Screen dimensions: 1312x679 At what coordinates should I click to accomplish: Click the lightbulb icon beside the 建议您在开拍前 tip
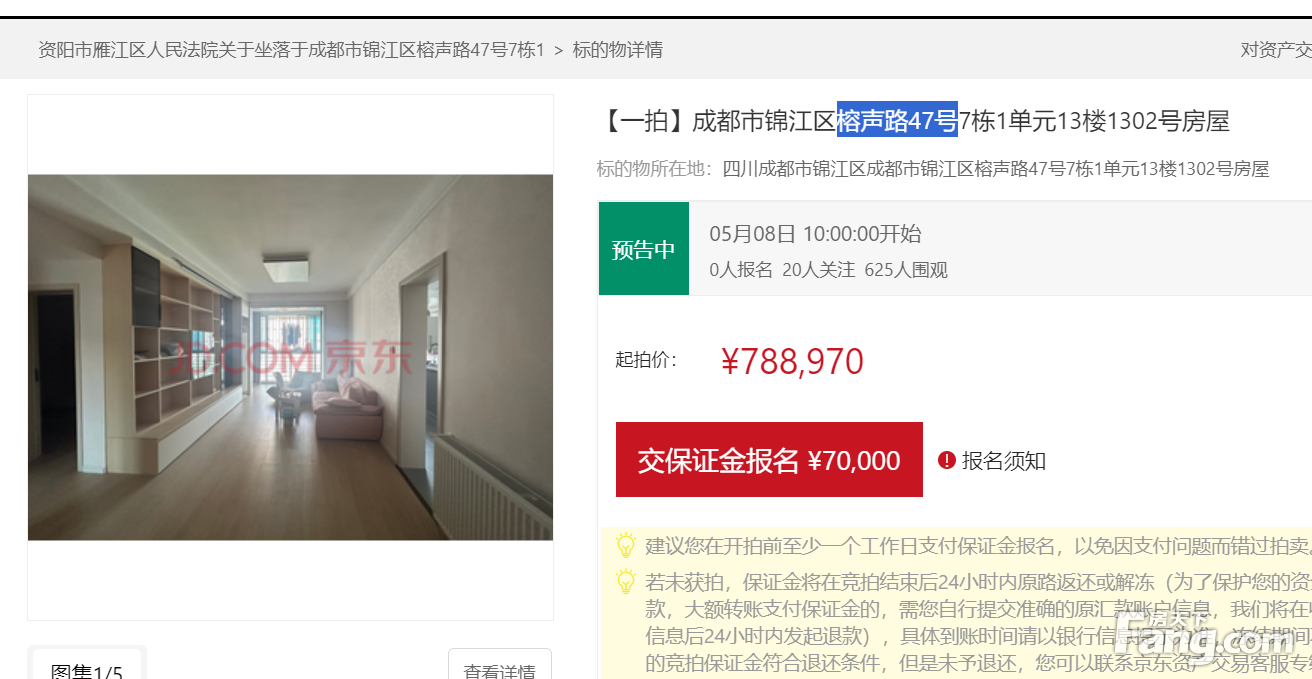(626, 545)
